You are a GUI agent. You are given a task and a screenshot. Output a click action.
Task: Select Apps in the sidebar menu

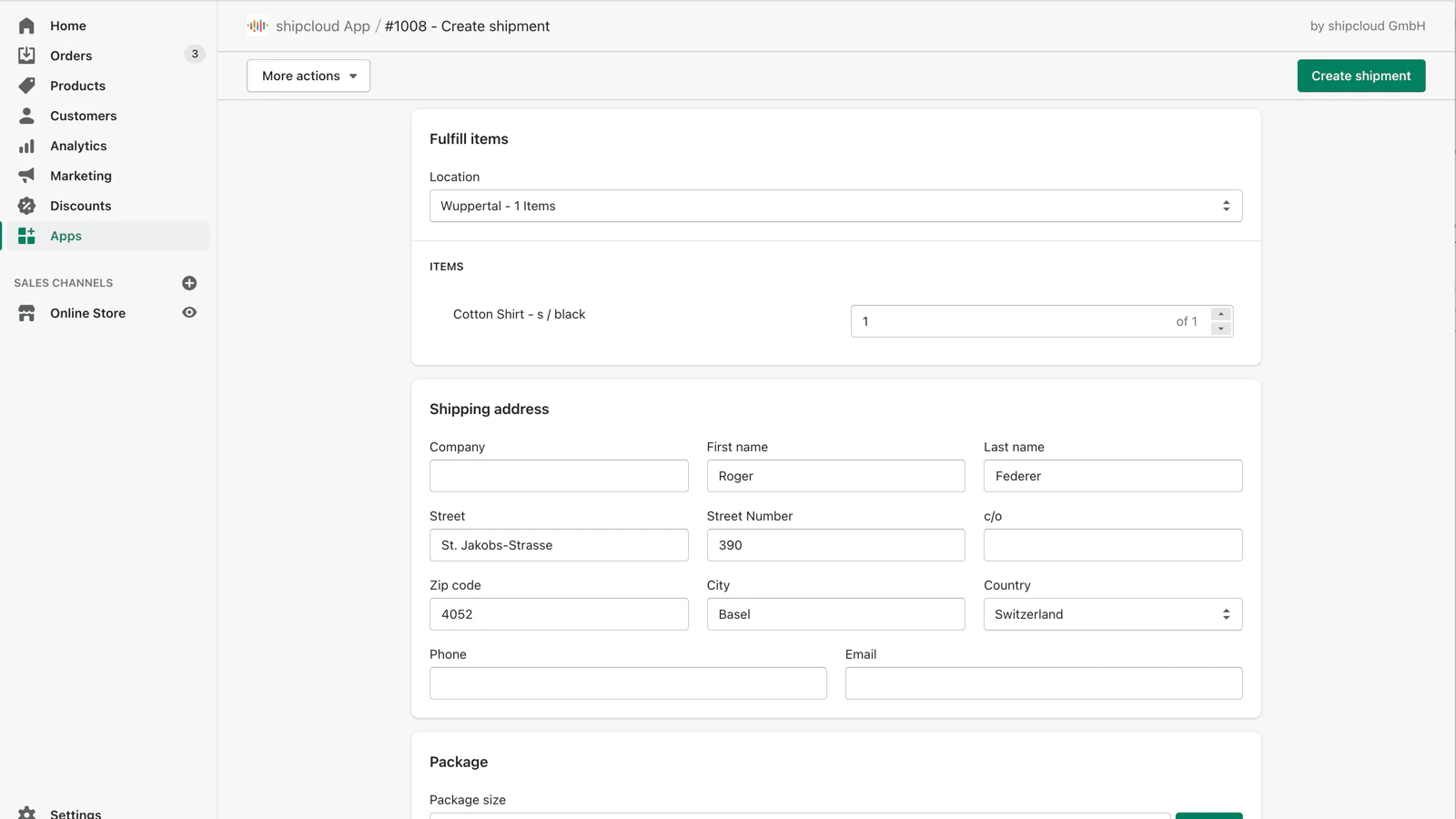[66, 236]
